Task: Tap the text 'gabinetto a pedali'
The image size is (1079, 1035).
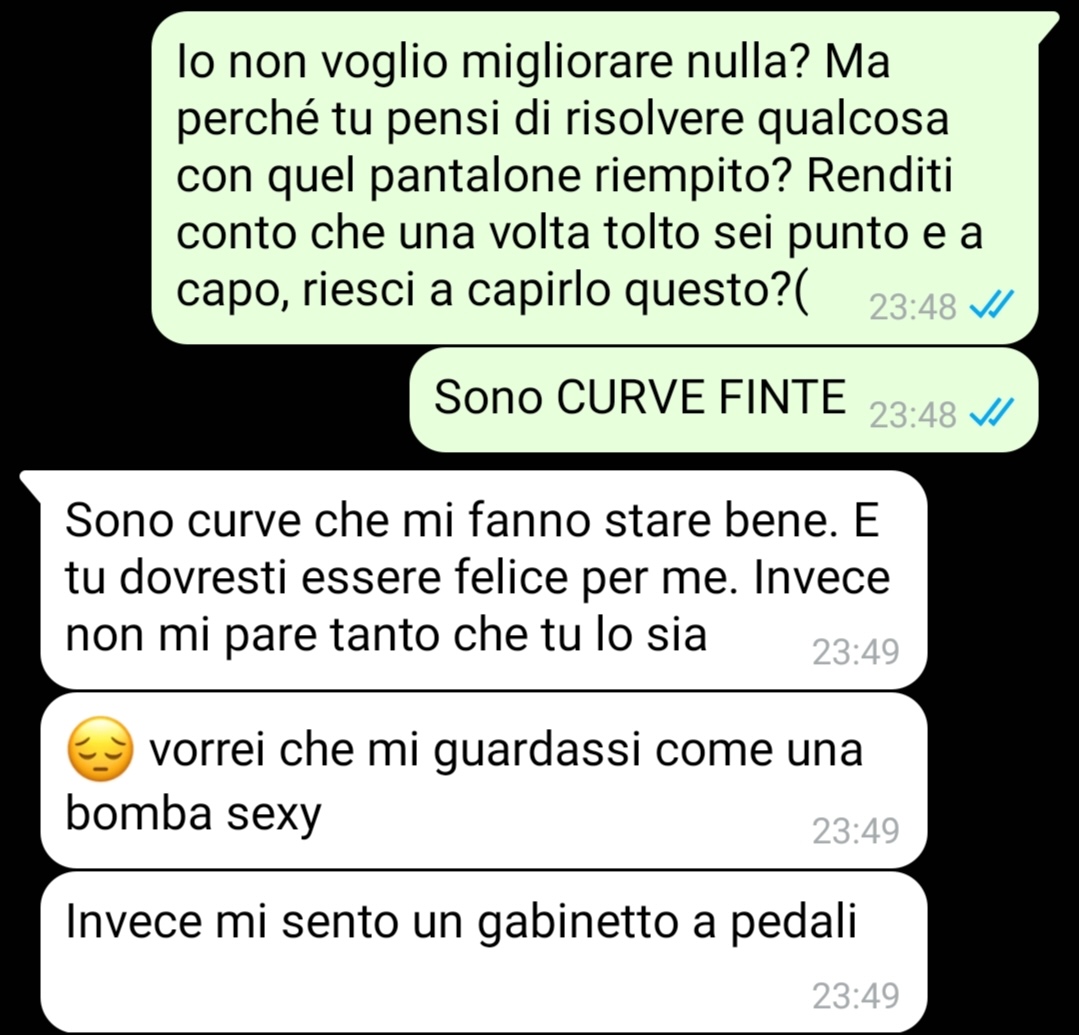Action: coord(667,924)
